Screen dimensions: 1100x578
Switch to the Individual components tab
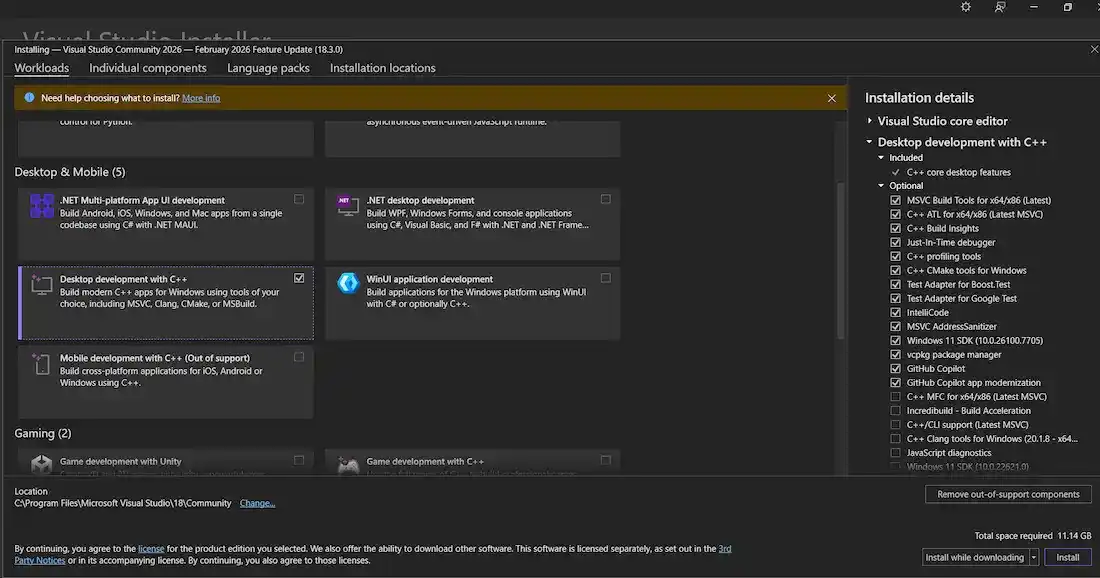147,68
